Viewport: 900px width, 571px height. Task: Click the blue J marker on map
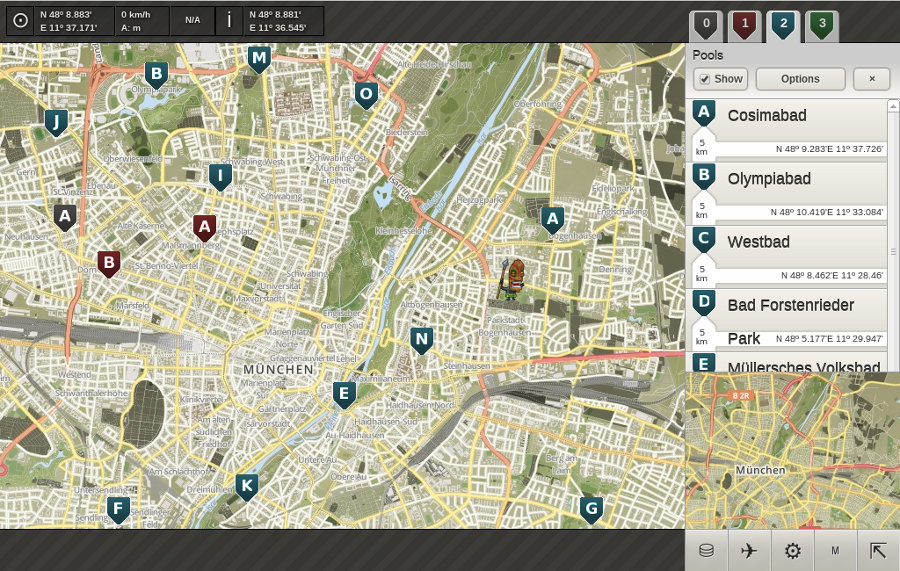[x=56, y=122]
